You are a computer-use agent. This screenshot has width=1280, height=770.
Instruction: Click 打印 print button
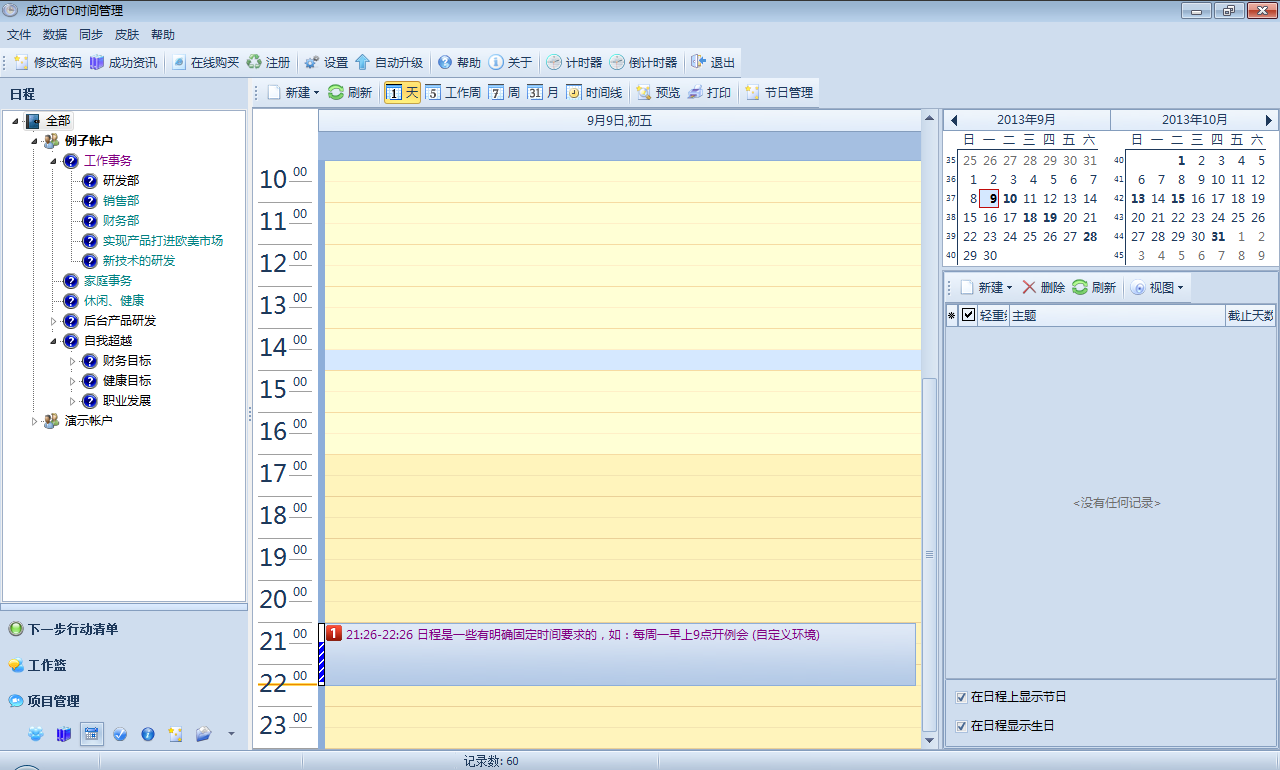(x=709, y=92)
